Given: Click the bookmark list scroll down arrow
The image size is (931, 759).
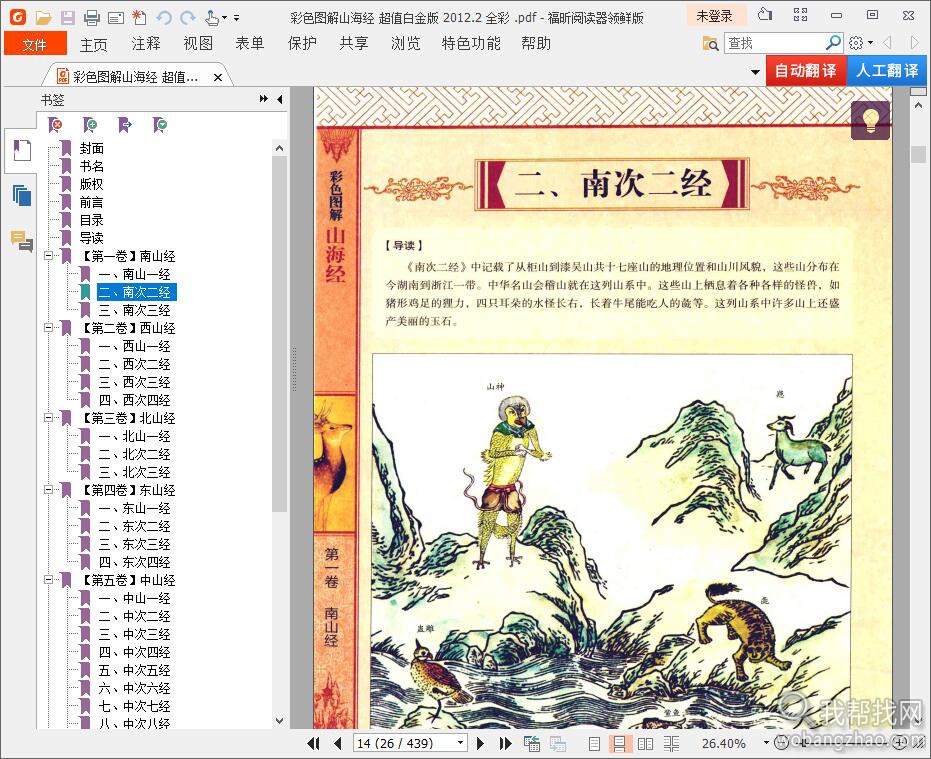Looking at the screenshot, I should 280,720.
